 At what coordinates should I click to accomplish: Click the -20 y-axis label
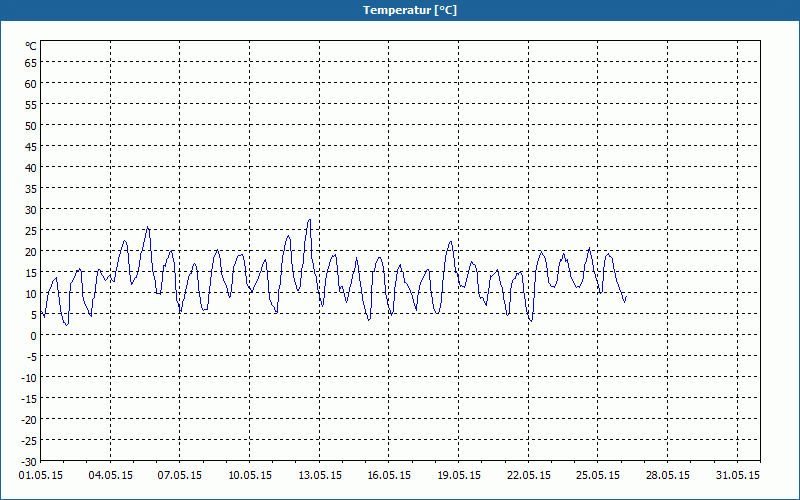pos(28,419)
